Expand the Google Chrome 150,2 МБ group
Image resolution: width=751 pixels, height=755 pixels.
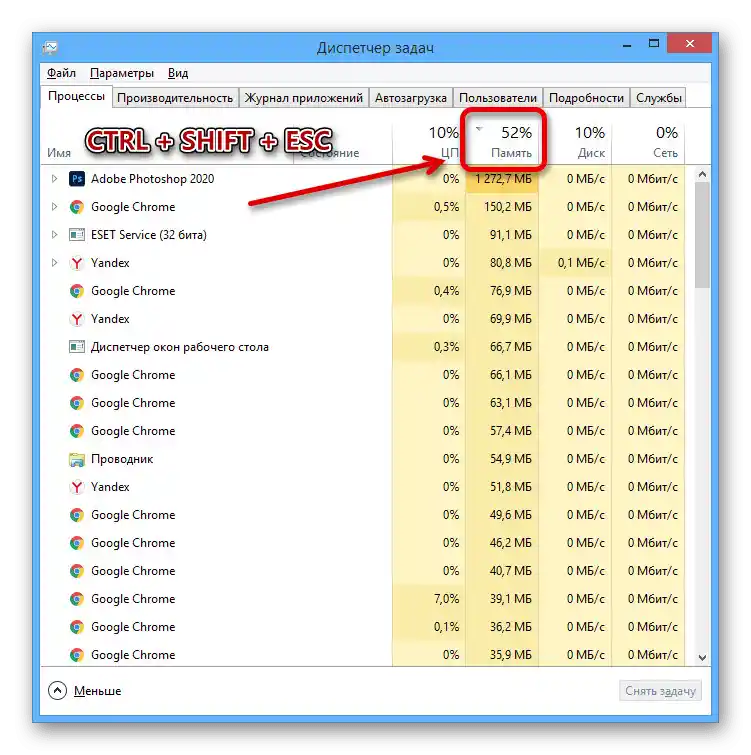click(x=54, y=207)
